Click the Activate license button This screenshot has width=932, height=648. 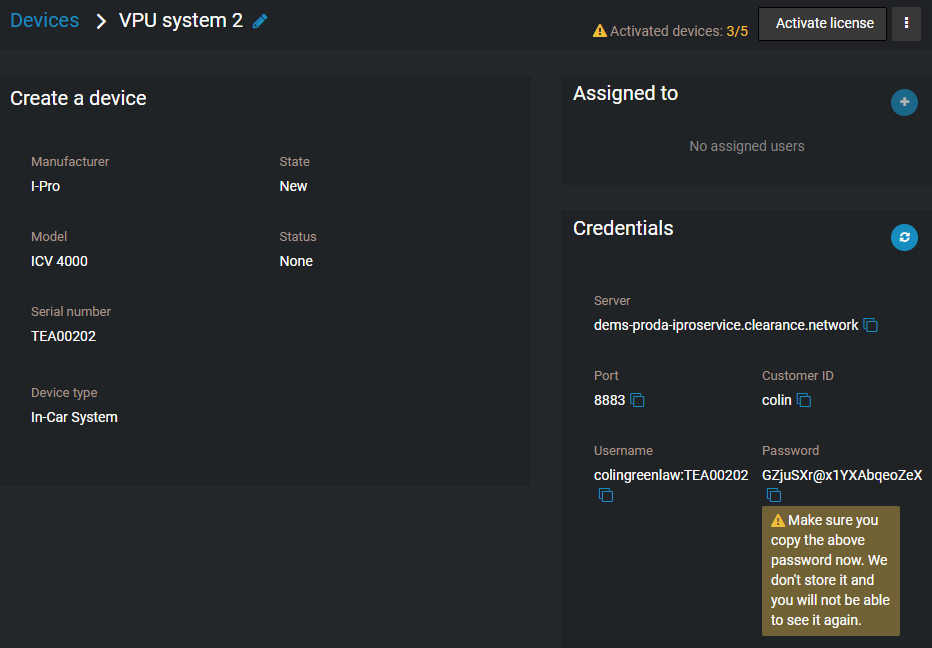tap(823, 24)
